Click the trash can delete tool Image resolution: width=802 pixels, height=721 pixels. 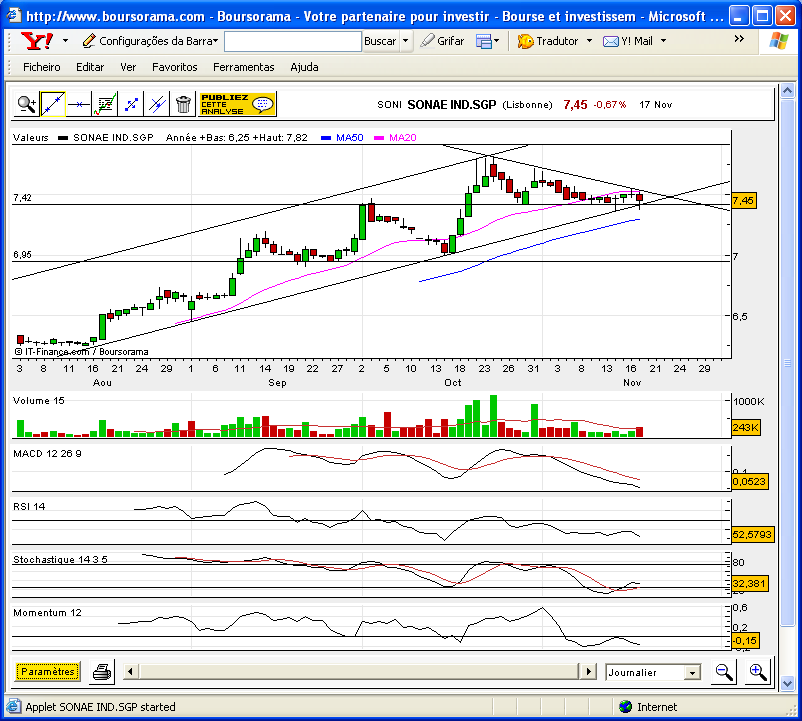tap(183, 104)
